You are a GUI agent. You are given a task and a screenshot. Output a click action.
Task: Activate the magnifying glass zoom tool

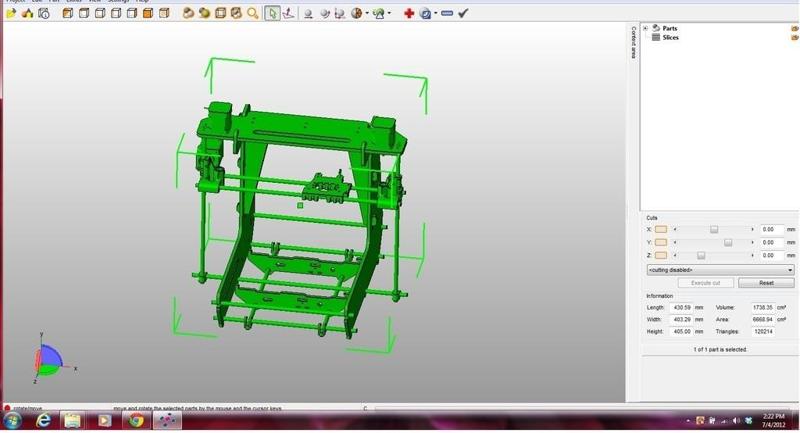click(x=253, y=14)
